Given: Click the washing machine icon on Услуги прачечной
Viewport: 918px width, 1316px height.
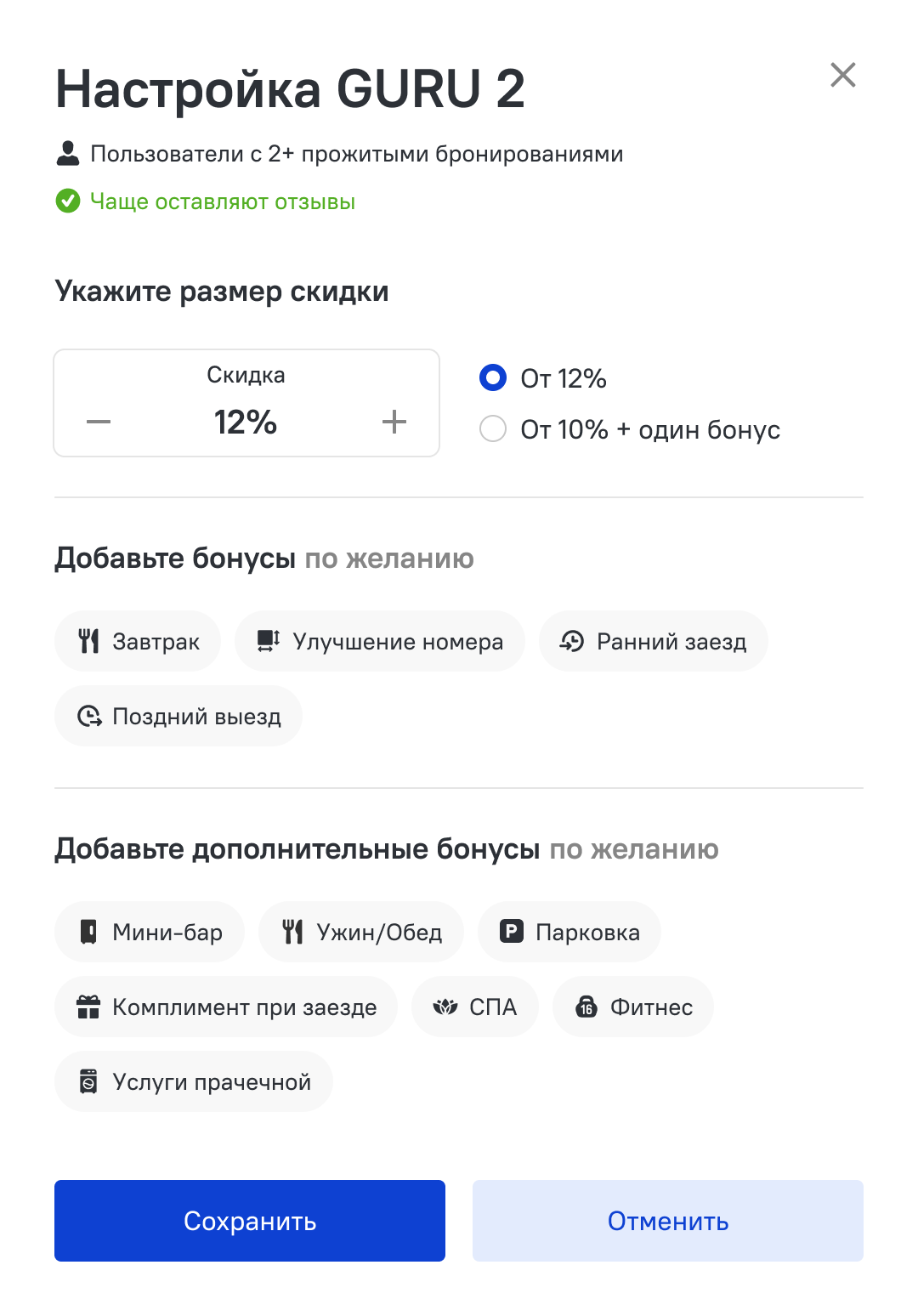Looking at the screenshot, I should pos(88,1081).
